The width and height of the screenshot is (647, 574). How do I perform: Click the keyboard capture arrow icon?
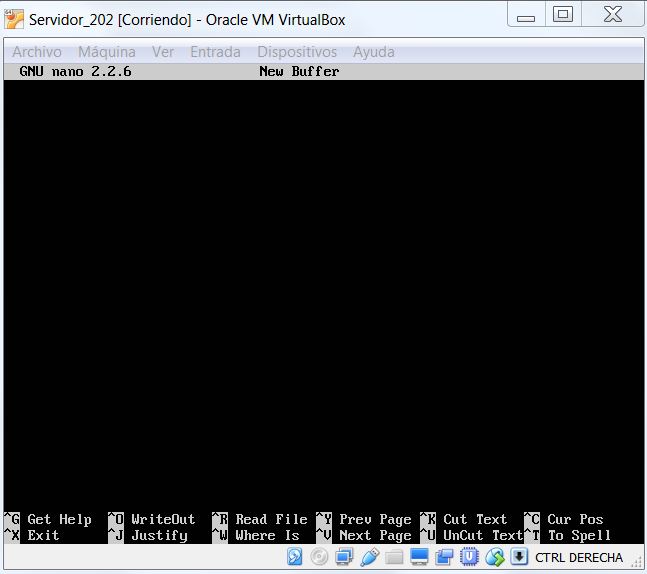click(x=519, y=556)
